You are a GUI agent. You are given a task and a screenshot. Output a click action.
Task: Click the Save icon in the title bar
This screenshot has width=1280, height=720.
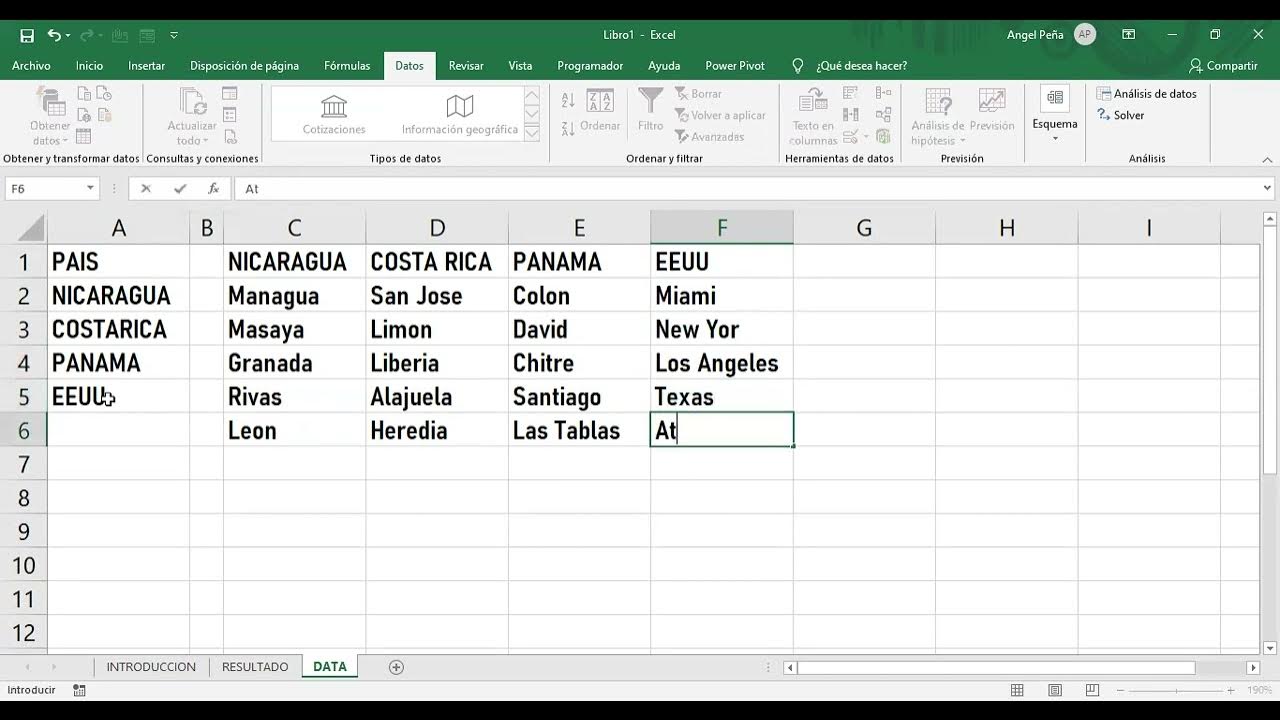pyautogui.click(x=27, y=35)
